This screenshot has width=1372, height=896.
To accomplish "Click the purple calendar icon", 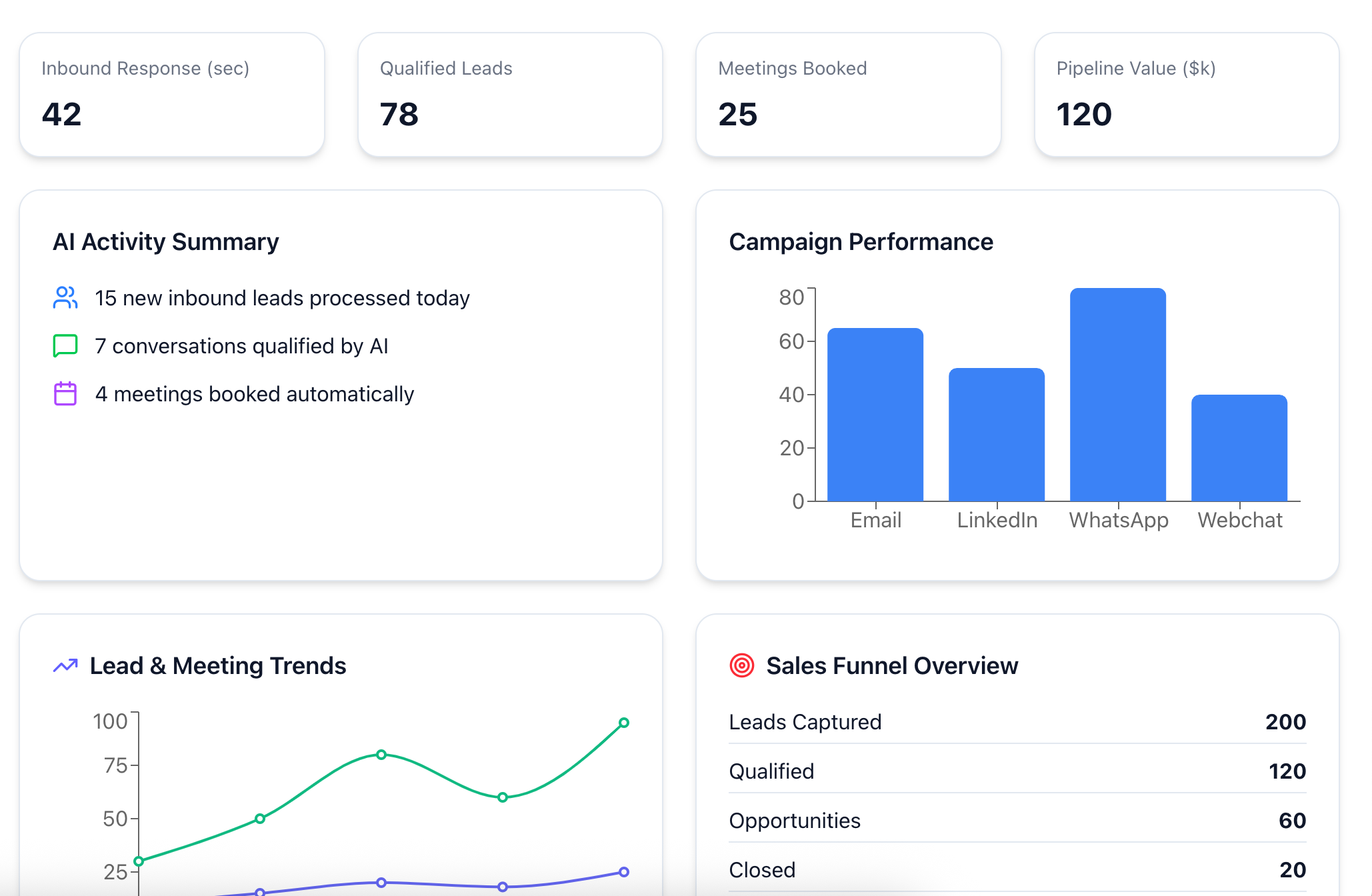I will click(x=65, y=393).
